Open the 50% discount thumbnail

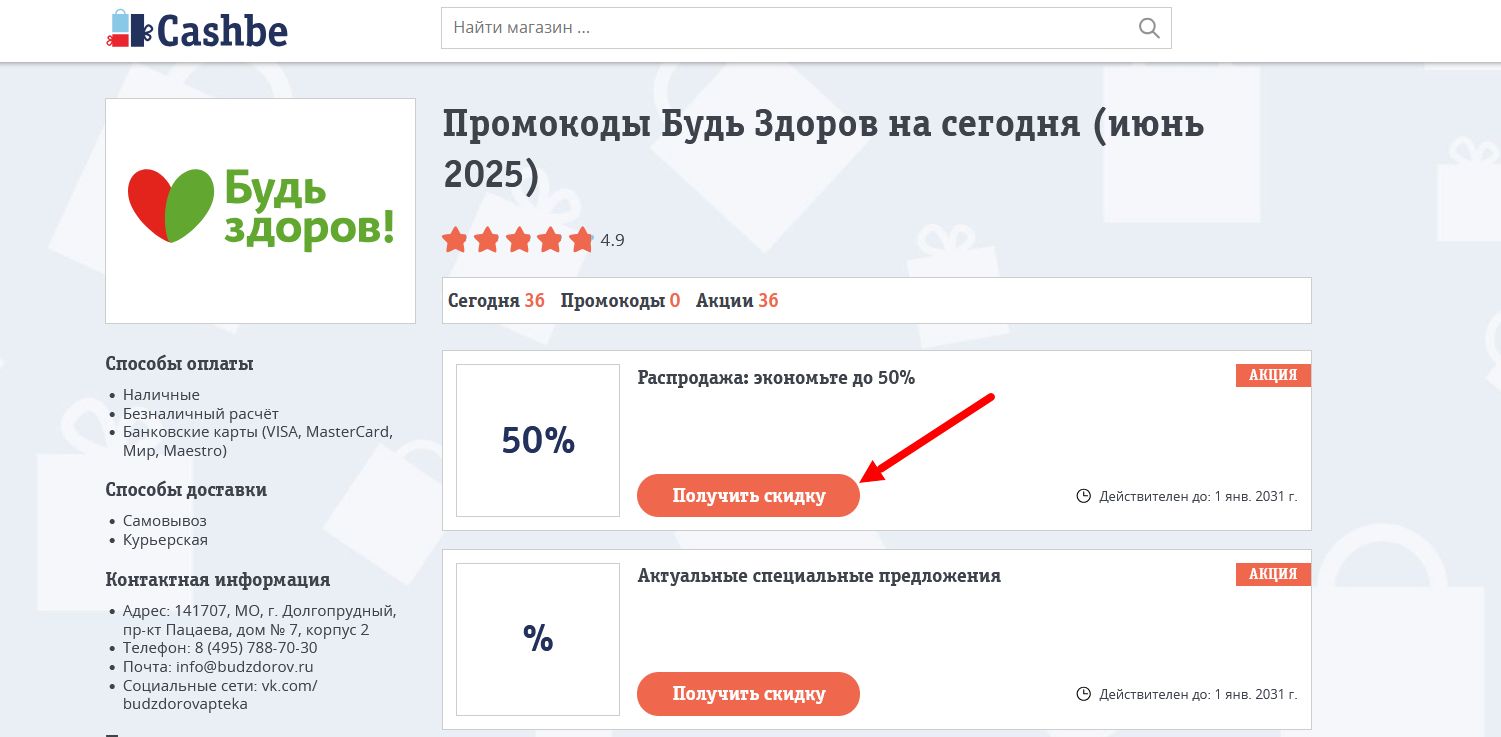[x=538, y=440]
